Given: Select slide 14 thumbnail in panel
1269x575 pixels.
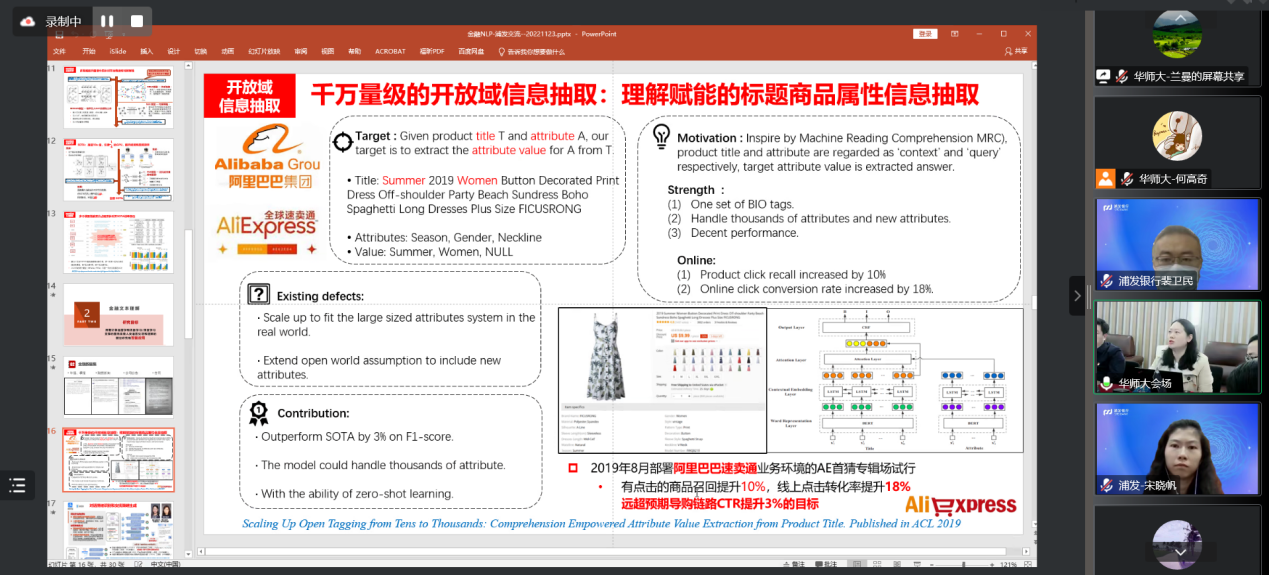Looking at the screenshot, I should point(118,314).
